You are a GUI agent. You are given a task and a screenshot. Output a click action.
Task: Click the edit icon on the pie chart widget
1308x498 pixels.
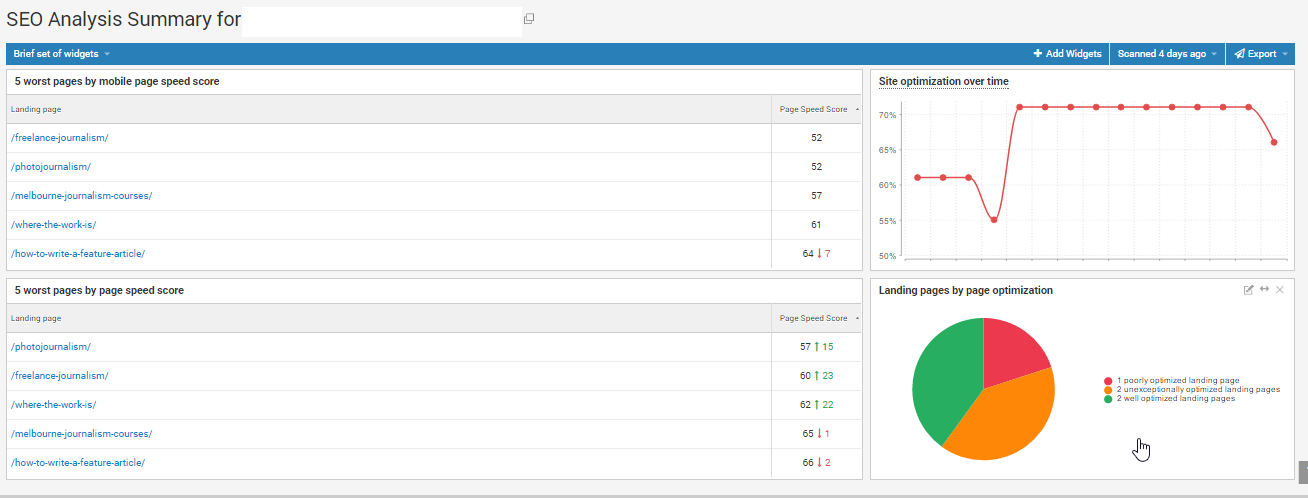click(1248, 290)
